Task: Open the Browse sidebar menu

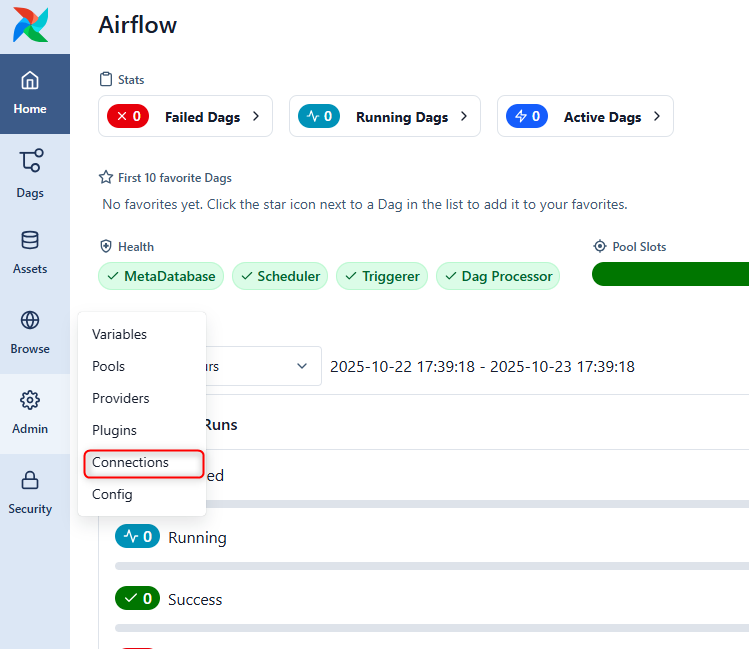Action: pyautogui.click(x=30, y=333)
